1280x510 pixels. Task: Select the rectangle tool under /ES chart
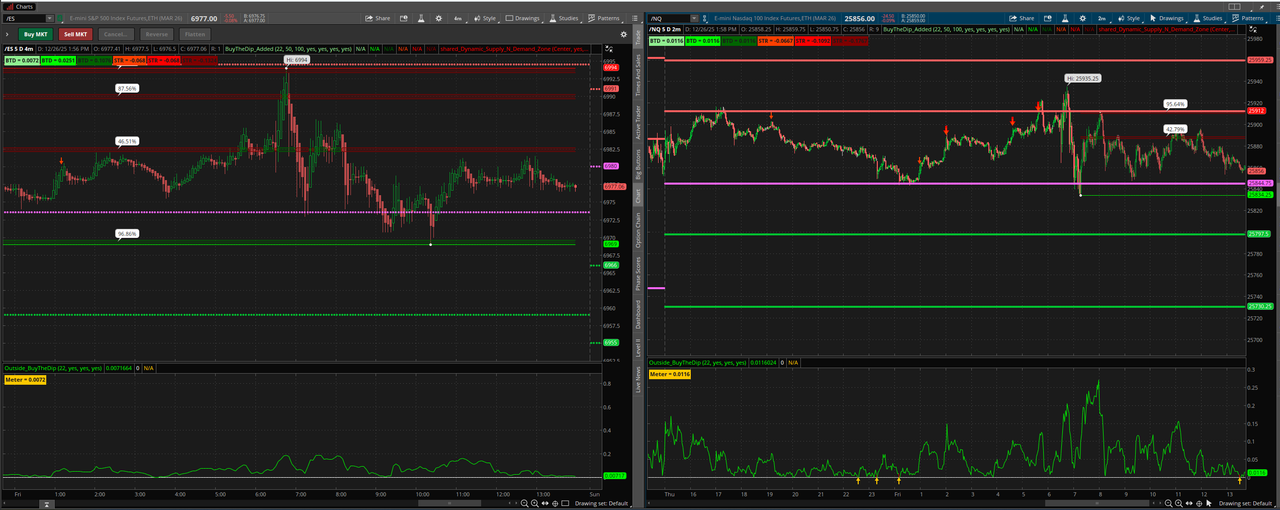click(x=565, y=503)
